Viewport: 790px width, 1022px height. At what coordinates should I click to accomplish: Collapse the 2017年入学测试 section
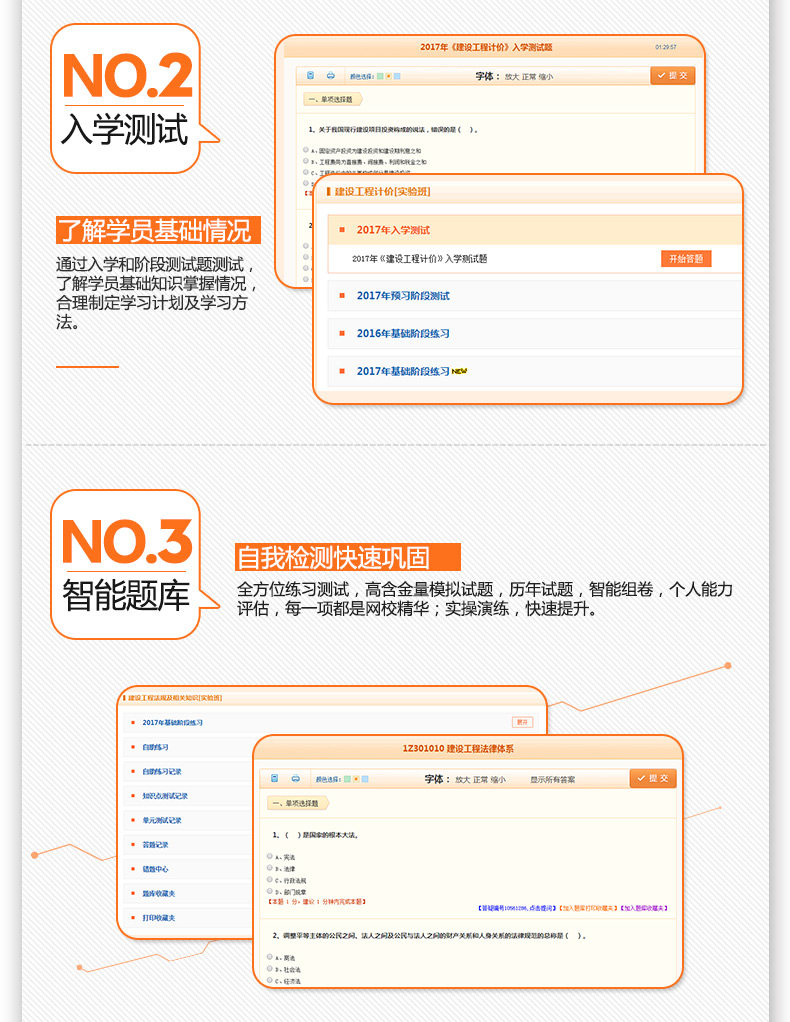click(x=534, y=230)
